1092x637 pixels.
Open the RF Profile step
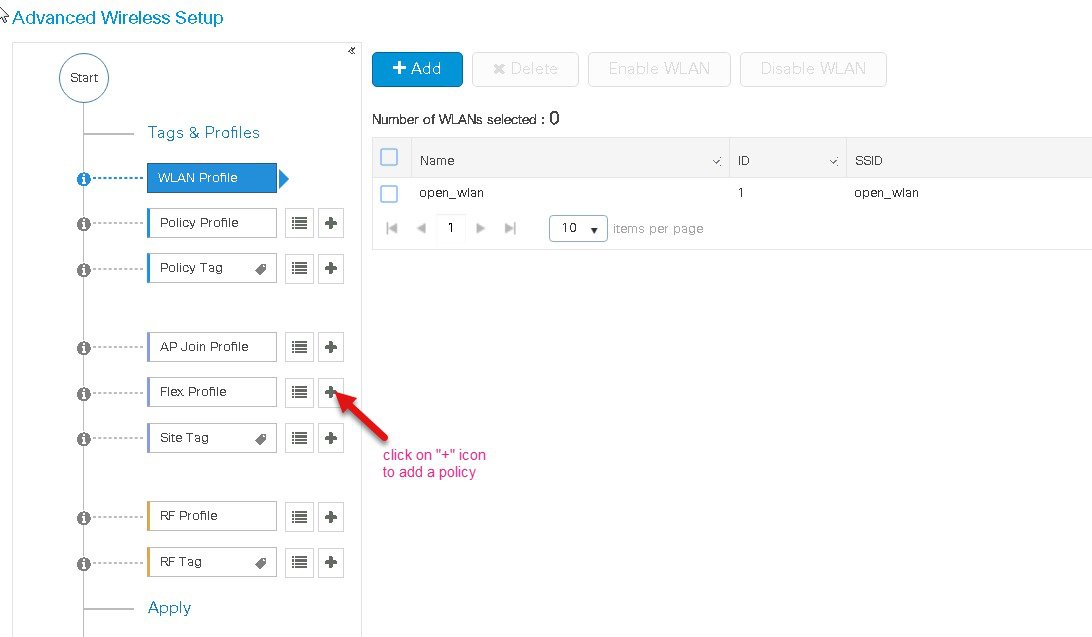click(x=212, y=517)
